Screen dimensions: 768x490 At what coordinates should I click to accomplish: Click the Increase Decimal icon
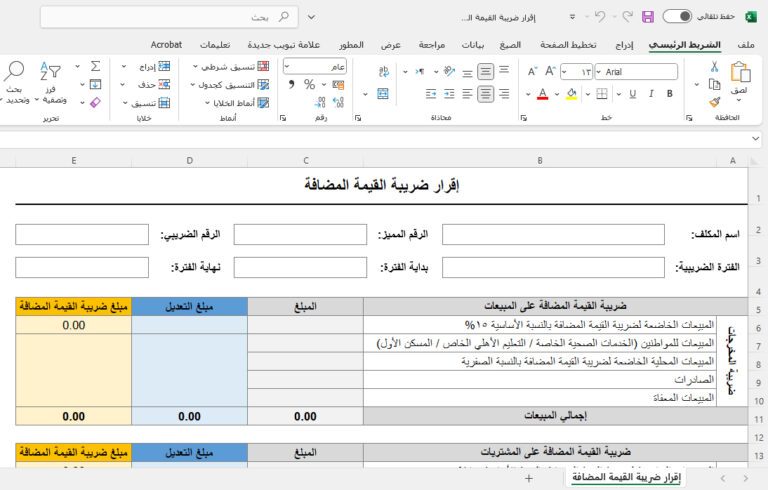pos(338,102)
